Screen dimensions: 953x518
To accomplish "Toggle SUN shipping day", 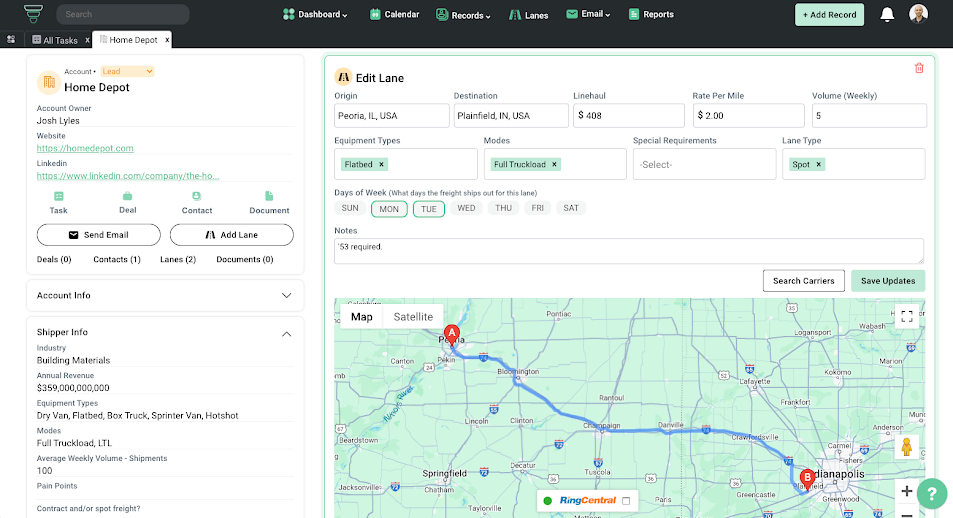I will tap(349, 208).
